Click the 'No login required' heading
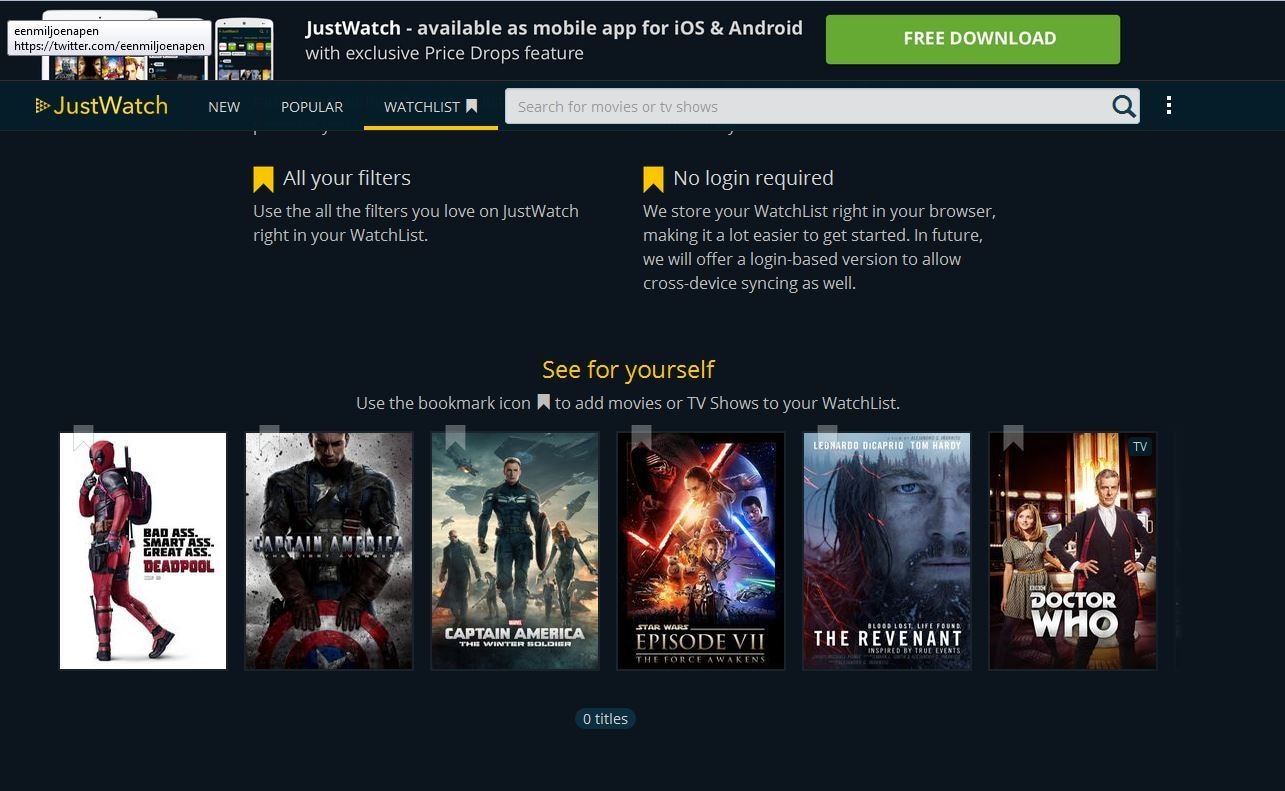Screen dimensions: 1285x791 click(x=753, y=178)
